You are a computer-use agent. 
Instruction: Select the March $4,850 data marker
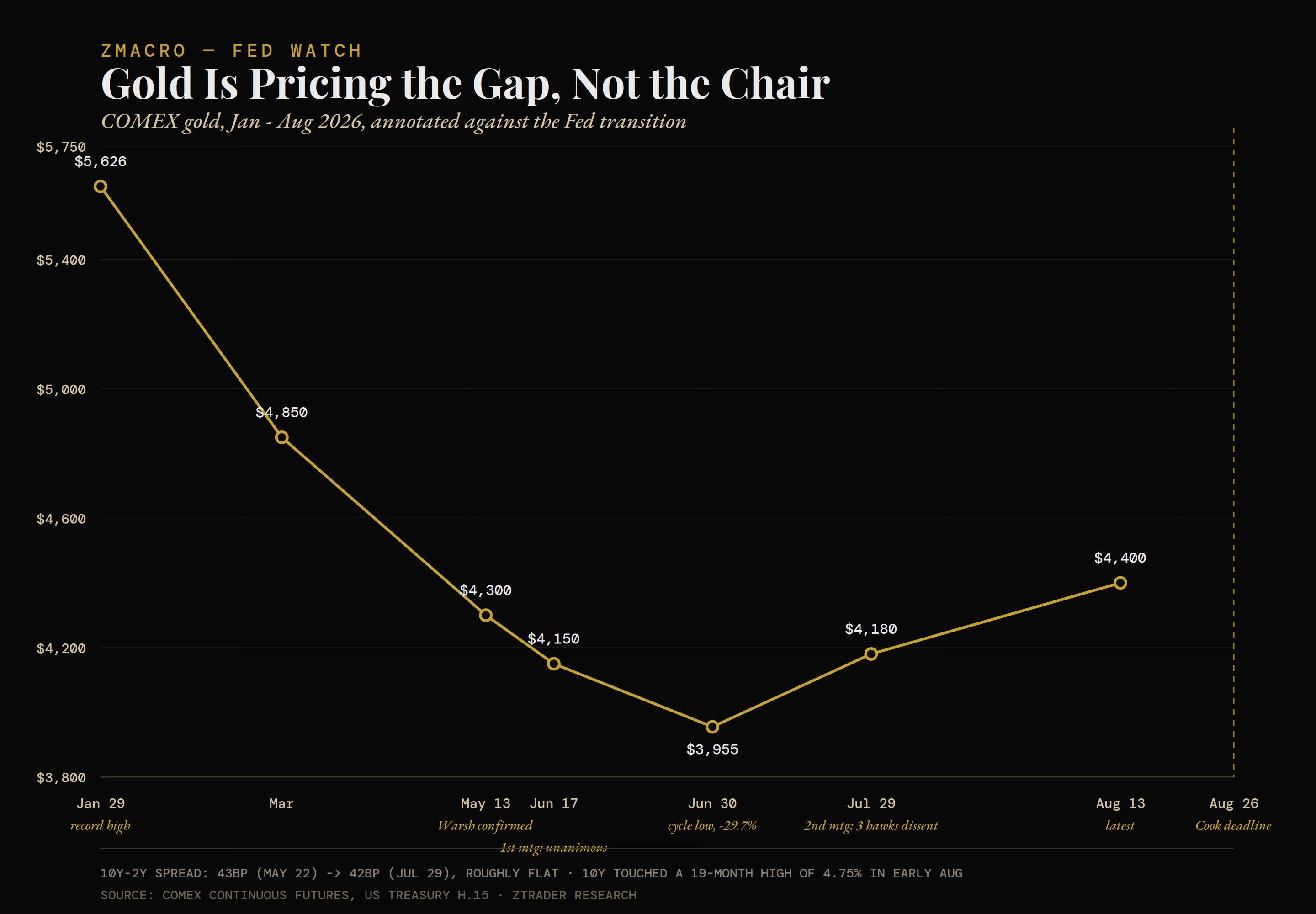point(282,437)
